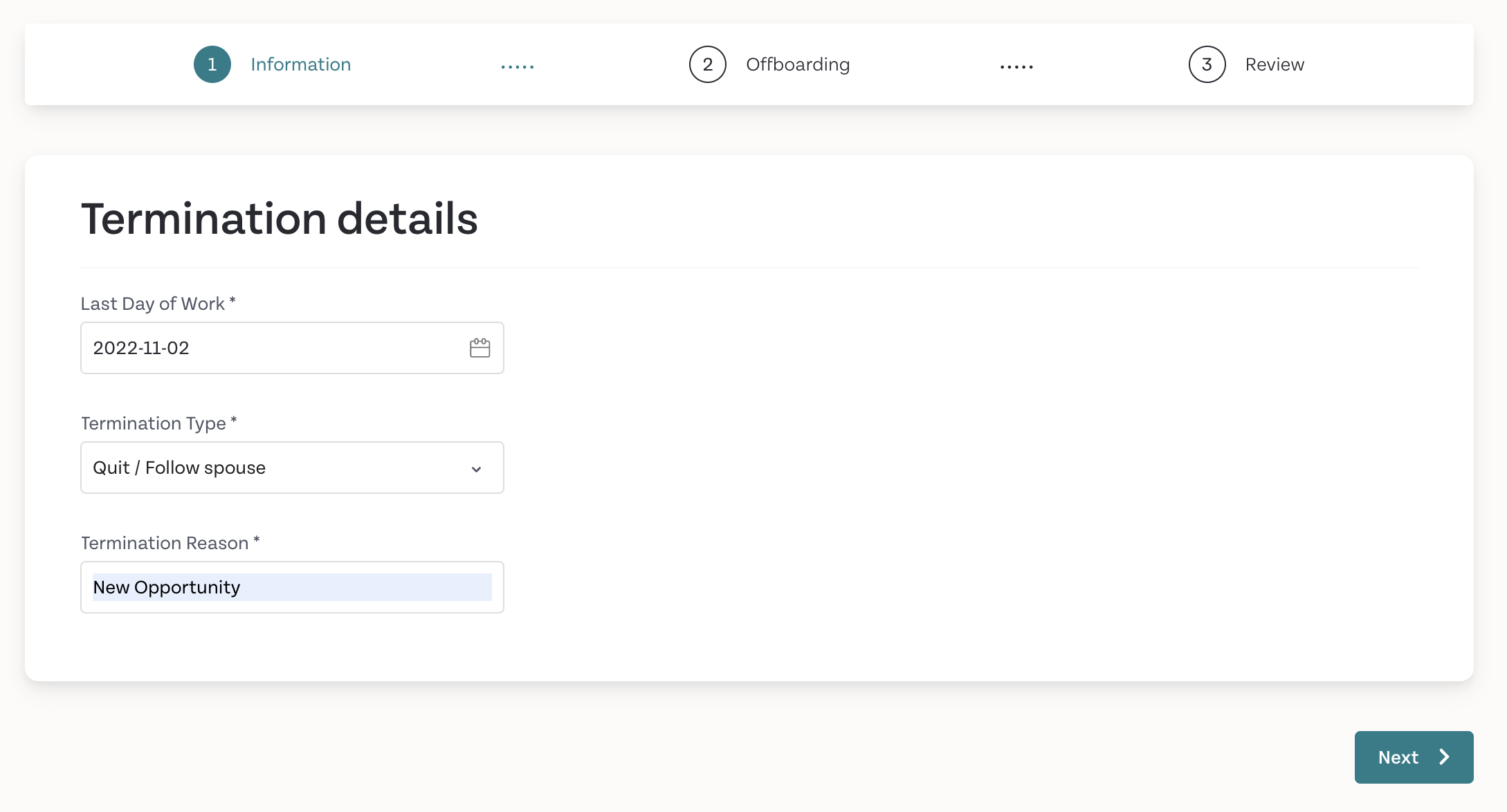This screenshot has width=1507, height=812.
Task: Click the Termination details heading
Action: point(280,219)
